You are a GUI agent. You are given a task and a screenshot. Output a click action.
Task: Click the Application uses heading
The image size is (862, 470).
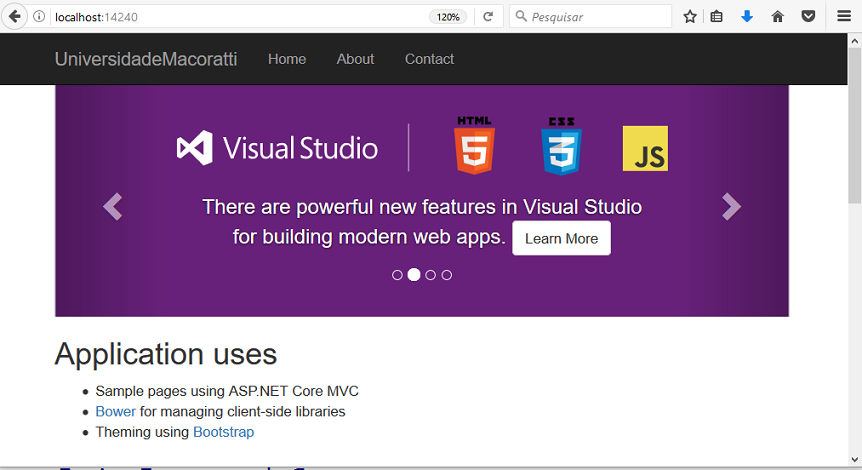tap(165, 353)
